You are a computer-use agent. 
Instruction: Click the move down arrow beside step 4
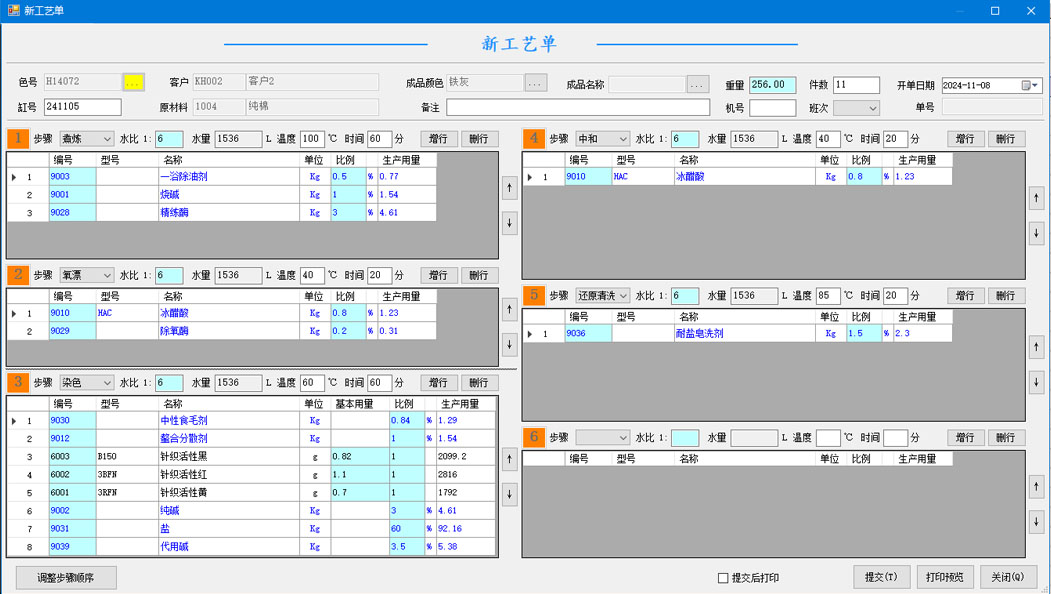tap(1036, 233)
